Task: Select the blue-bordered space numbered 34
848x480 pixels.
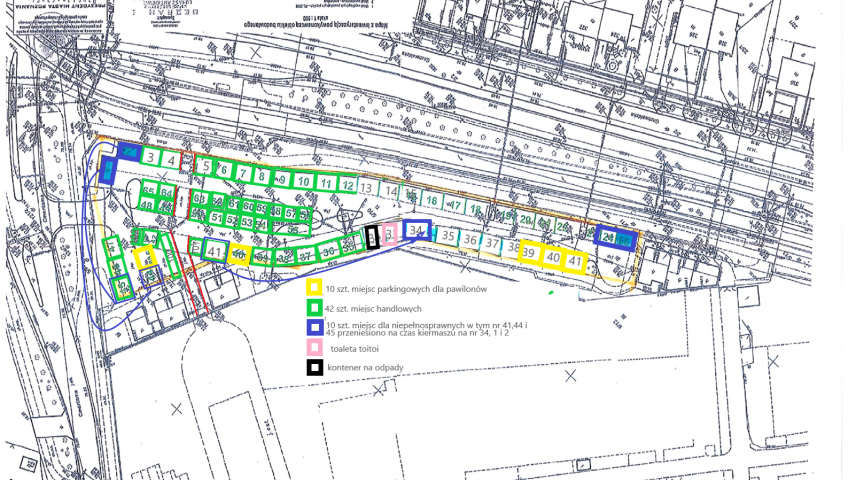Action: (418, 231)
